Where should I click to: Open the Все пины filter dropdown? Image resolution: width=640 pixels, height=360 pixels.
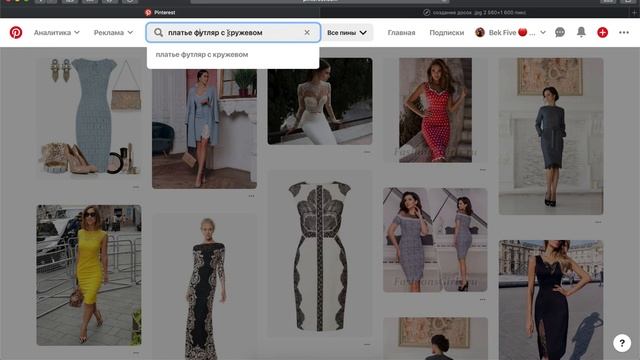(347, 32)
